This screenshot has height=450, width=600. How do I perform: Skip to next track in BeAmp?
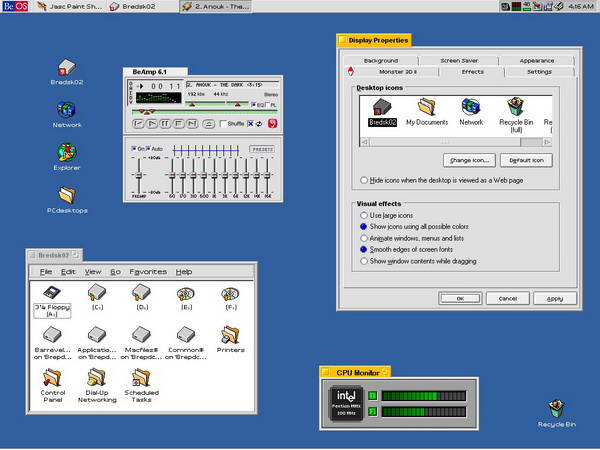pos(192,124)
